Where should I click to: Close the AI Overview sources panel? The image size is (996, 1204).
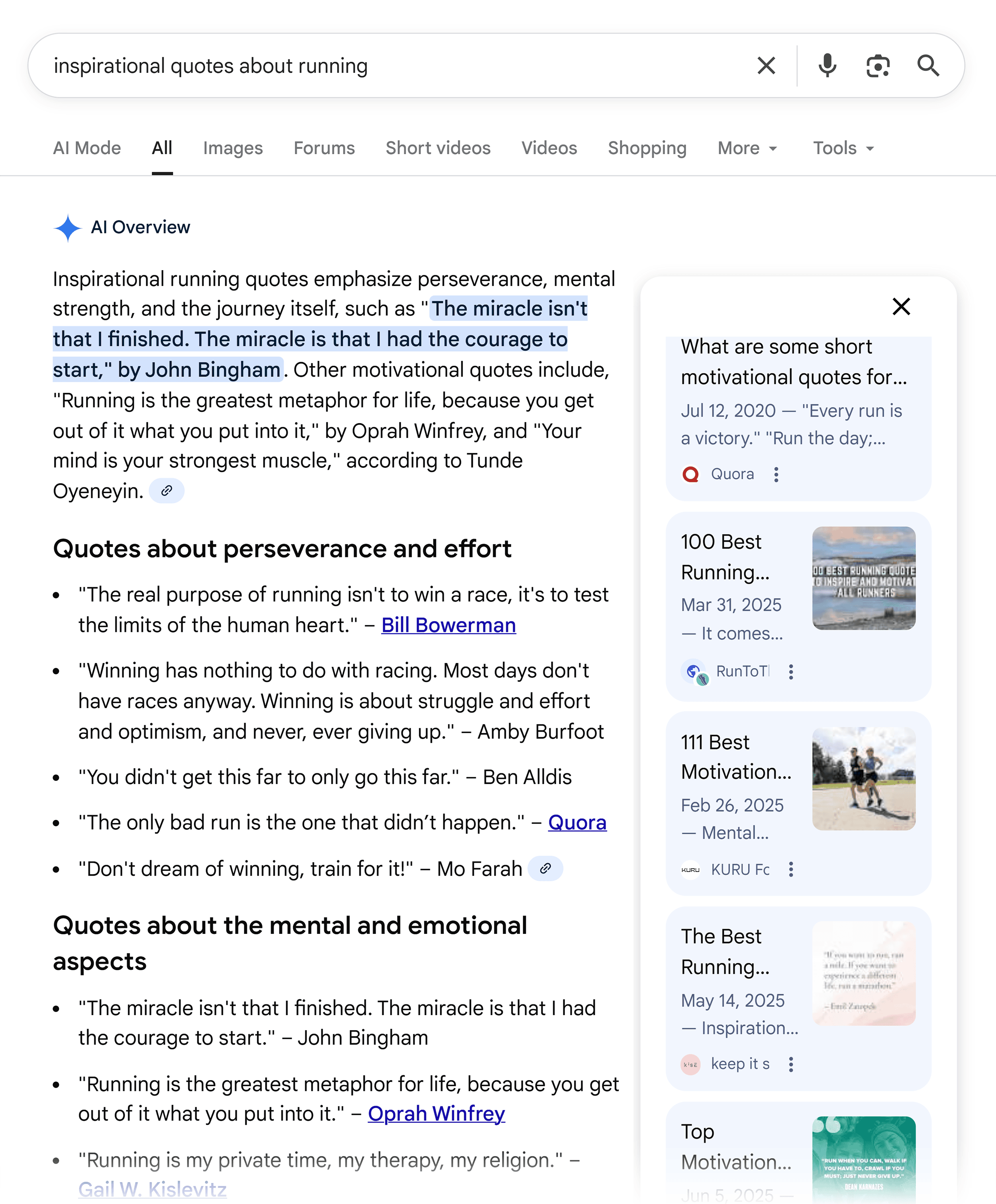[901, 307]
